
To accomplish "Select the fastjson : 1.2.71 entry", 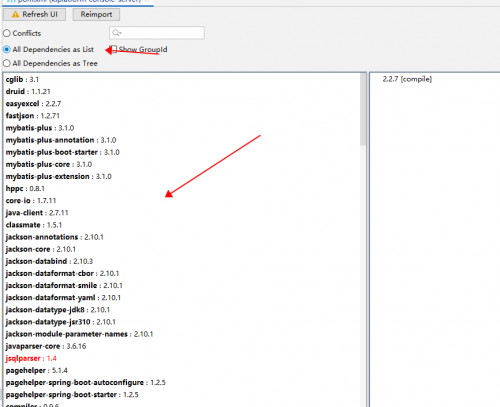I will point(33,116).
